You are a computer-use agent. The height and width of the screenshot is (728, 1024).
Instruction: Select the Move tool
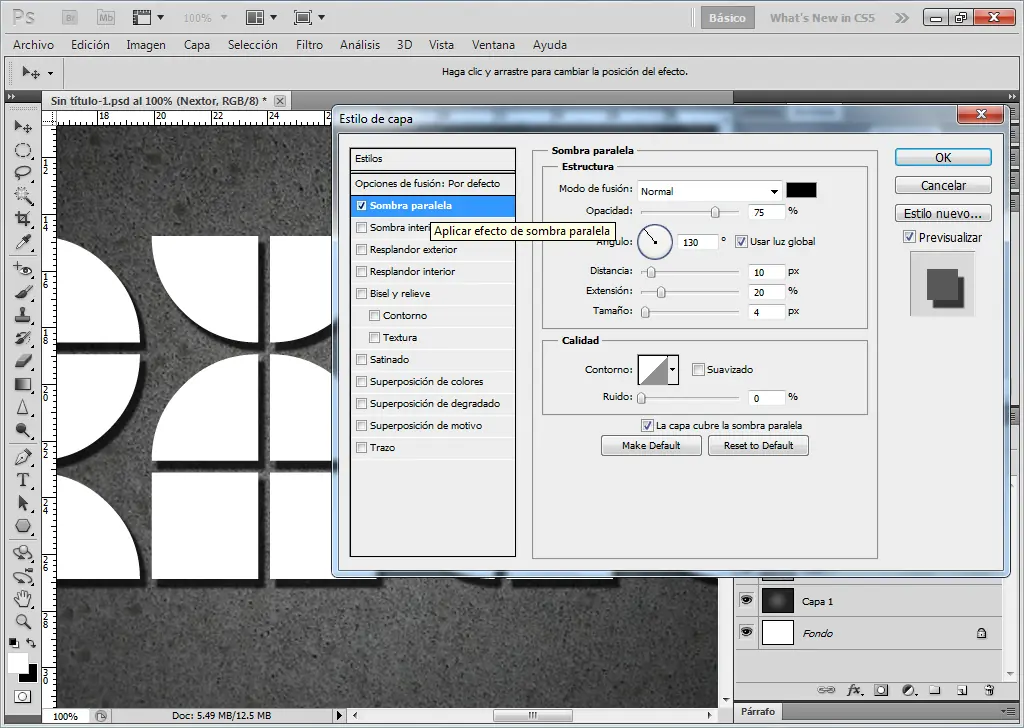23,126
